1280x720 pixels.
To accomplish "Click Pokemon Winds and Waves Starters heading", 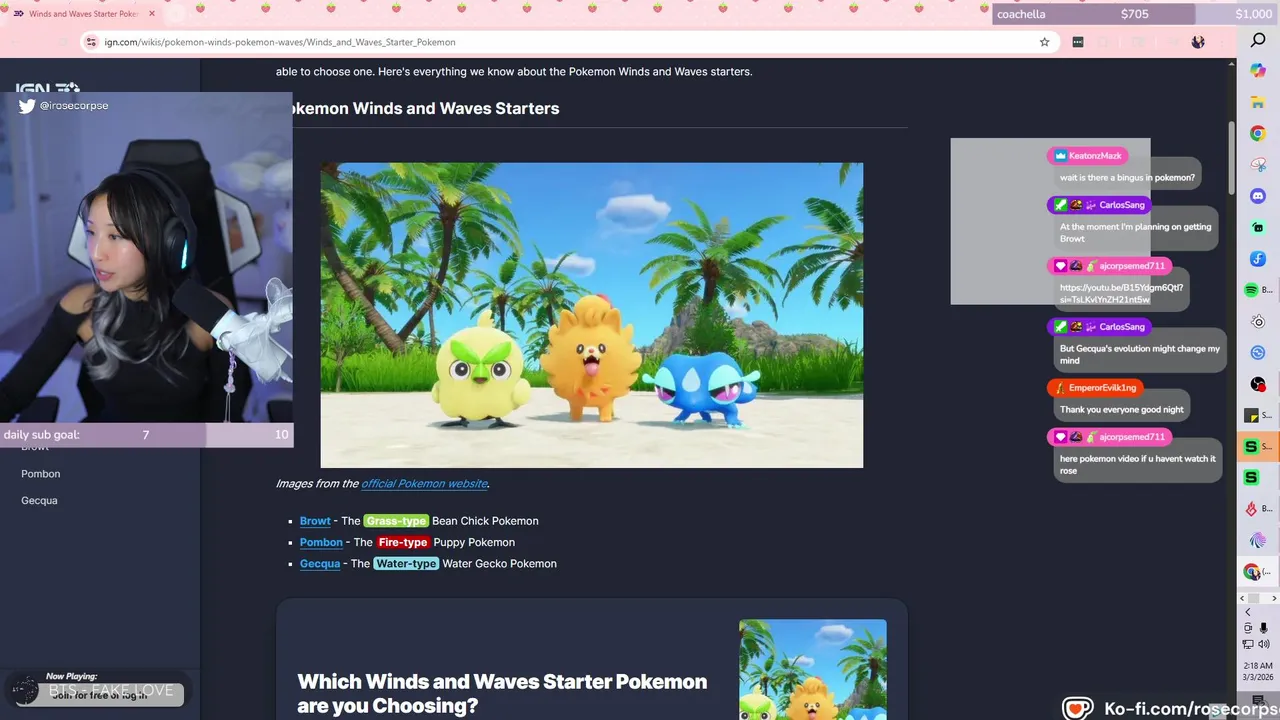I will coord(417,108).
